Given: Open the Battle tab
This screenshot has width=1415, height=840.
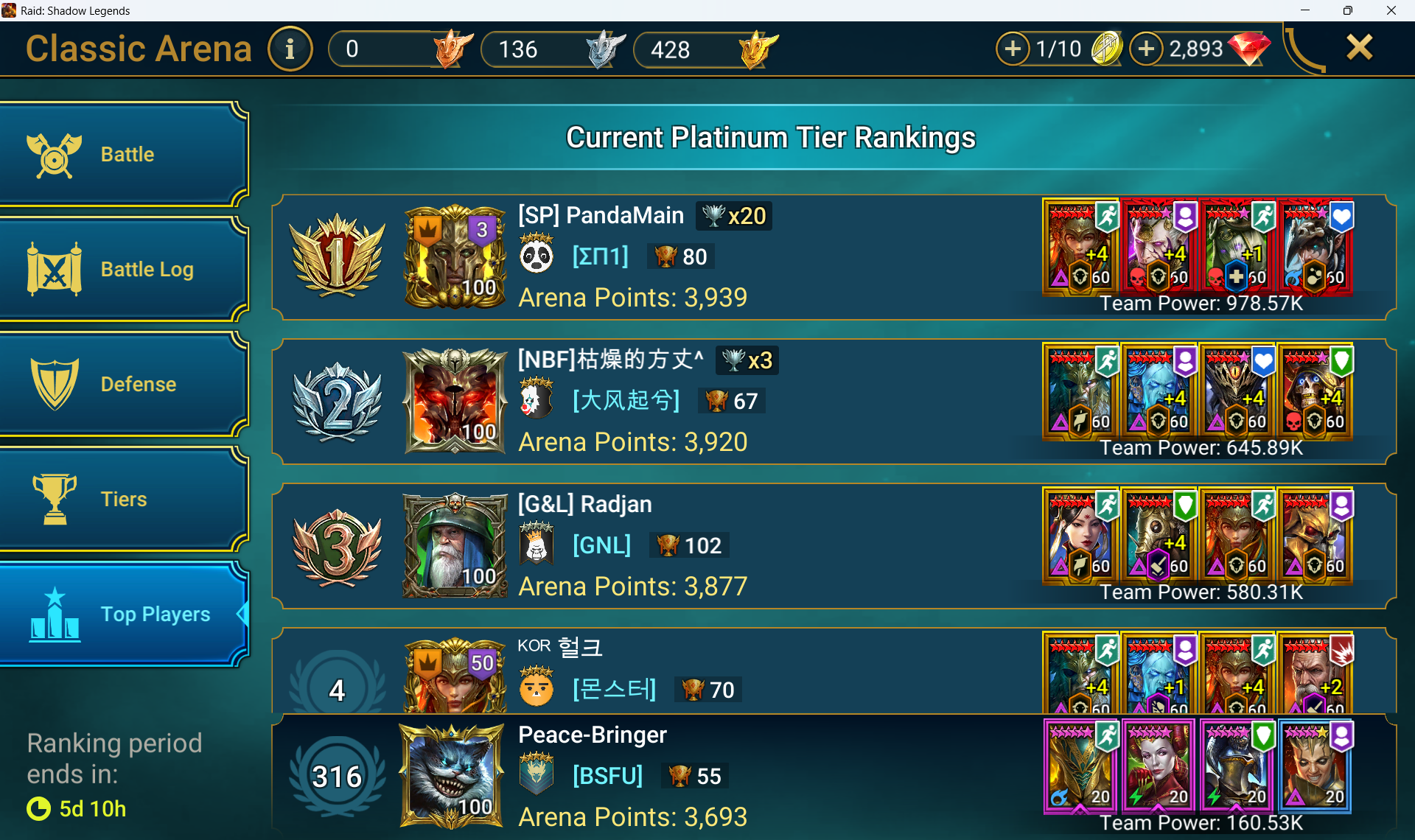Looking at the screenshot, I should pos(123,154).
